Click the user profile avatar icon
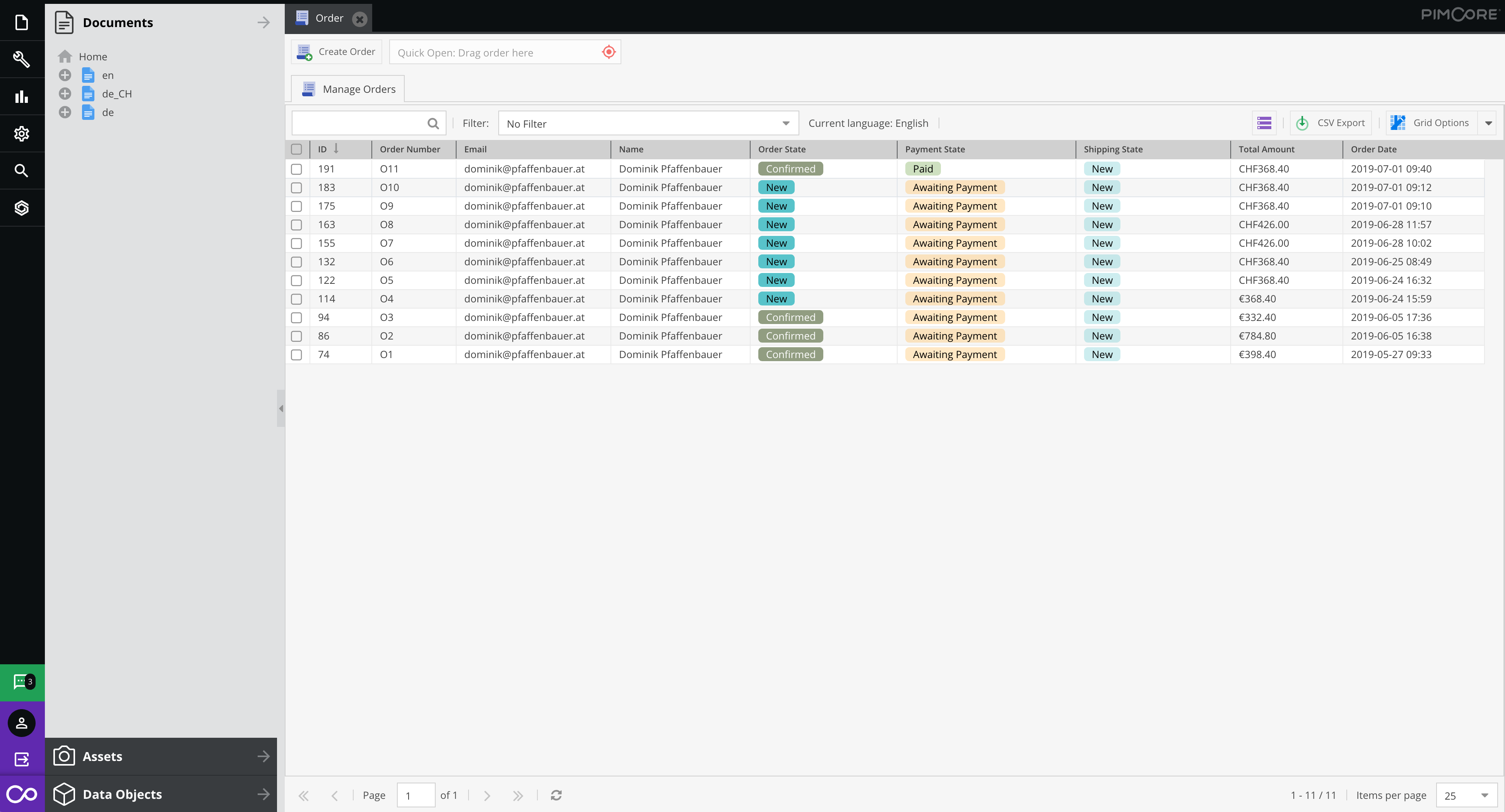The height and width of the screenshot is (812, 1505). [22, 723]
